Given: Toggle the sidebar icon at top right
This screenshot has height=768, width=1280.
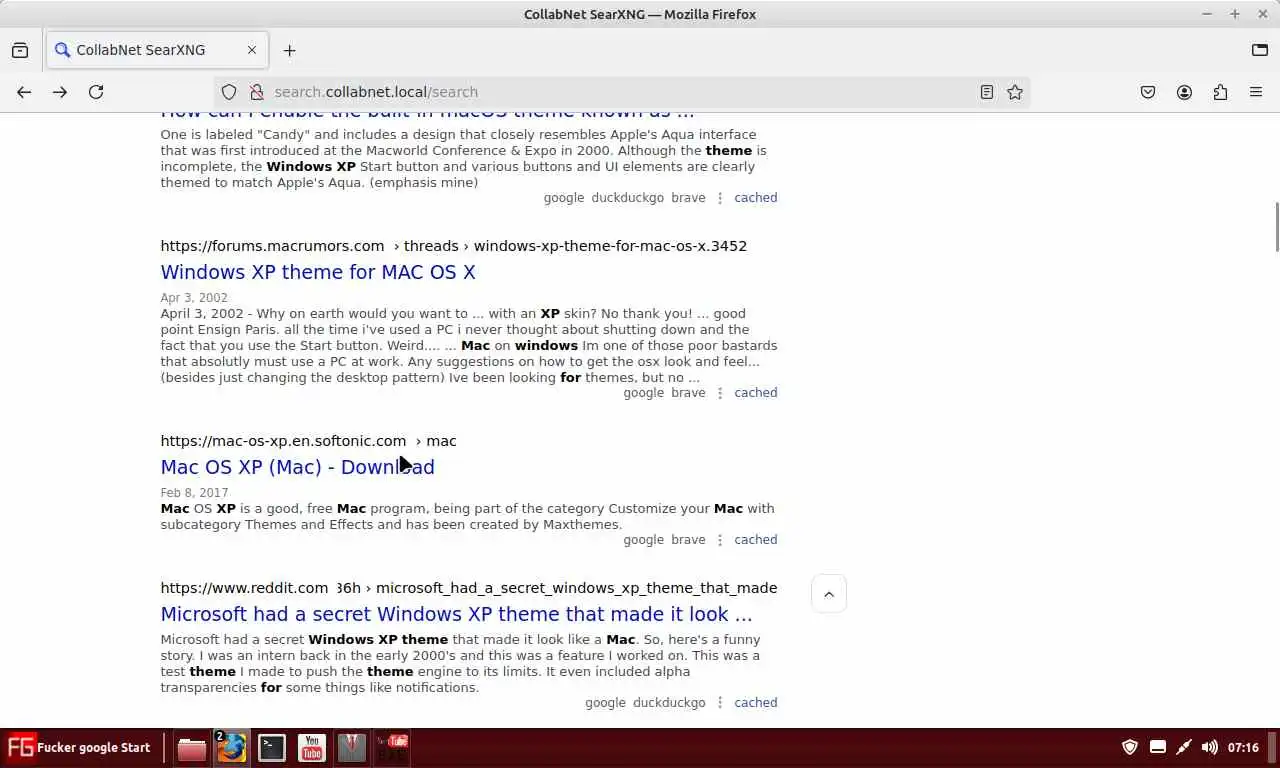Looking at the screenshot, I should click(1260, 50).
